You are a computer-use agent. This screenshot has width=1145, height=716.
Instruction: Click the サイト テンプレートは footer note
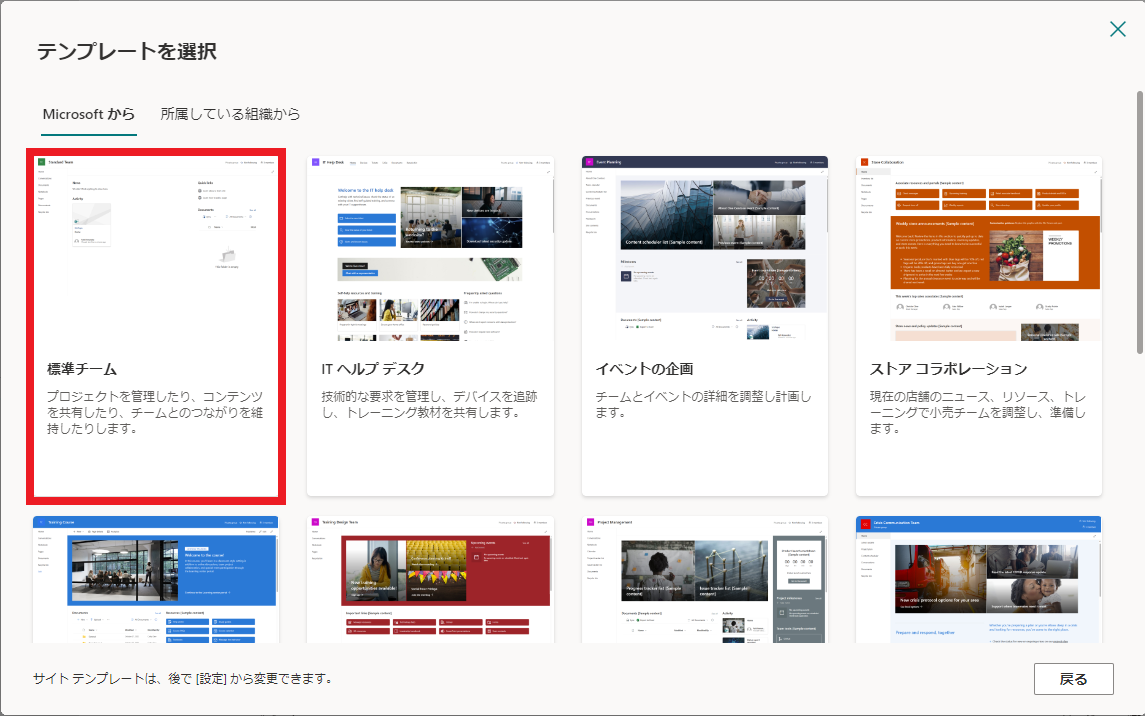[184, 679]
